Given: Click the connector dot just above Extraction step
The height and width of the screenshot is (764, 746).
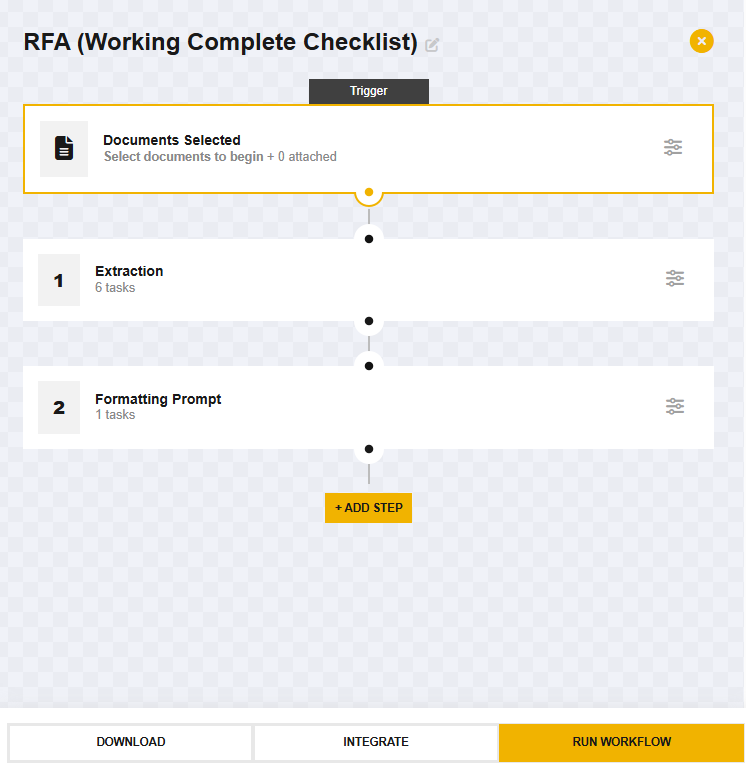Looking at the screenshot, I should click(x=369, y=238).
